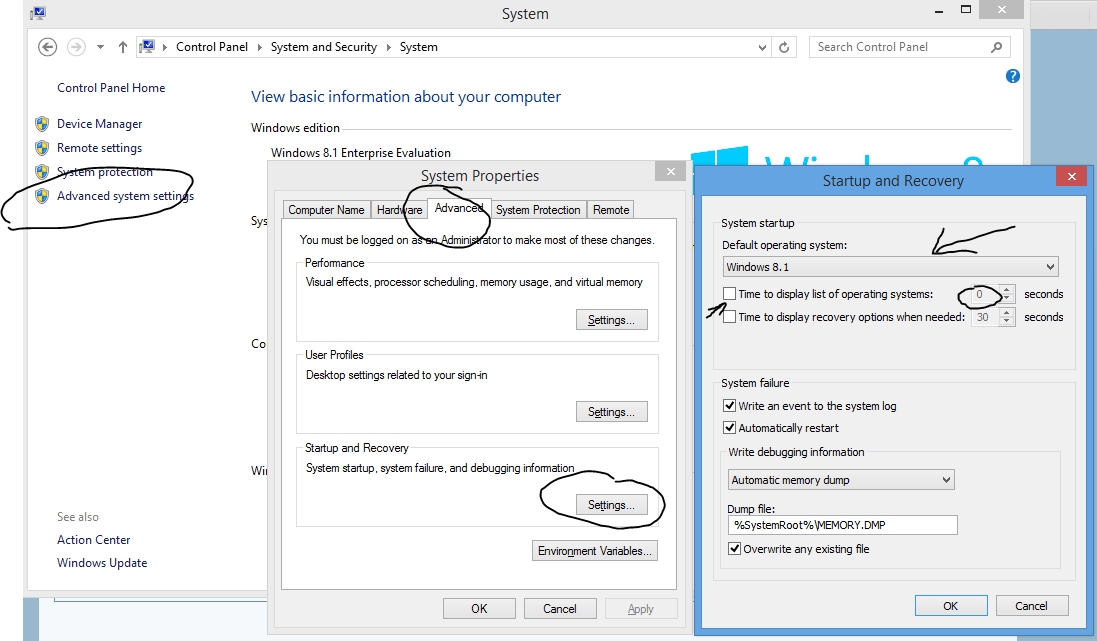This screenshot has height=641, width=1097.
Task: Click the shield icon beside System protection
Action: click(42, 171)
